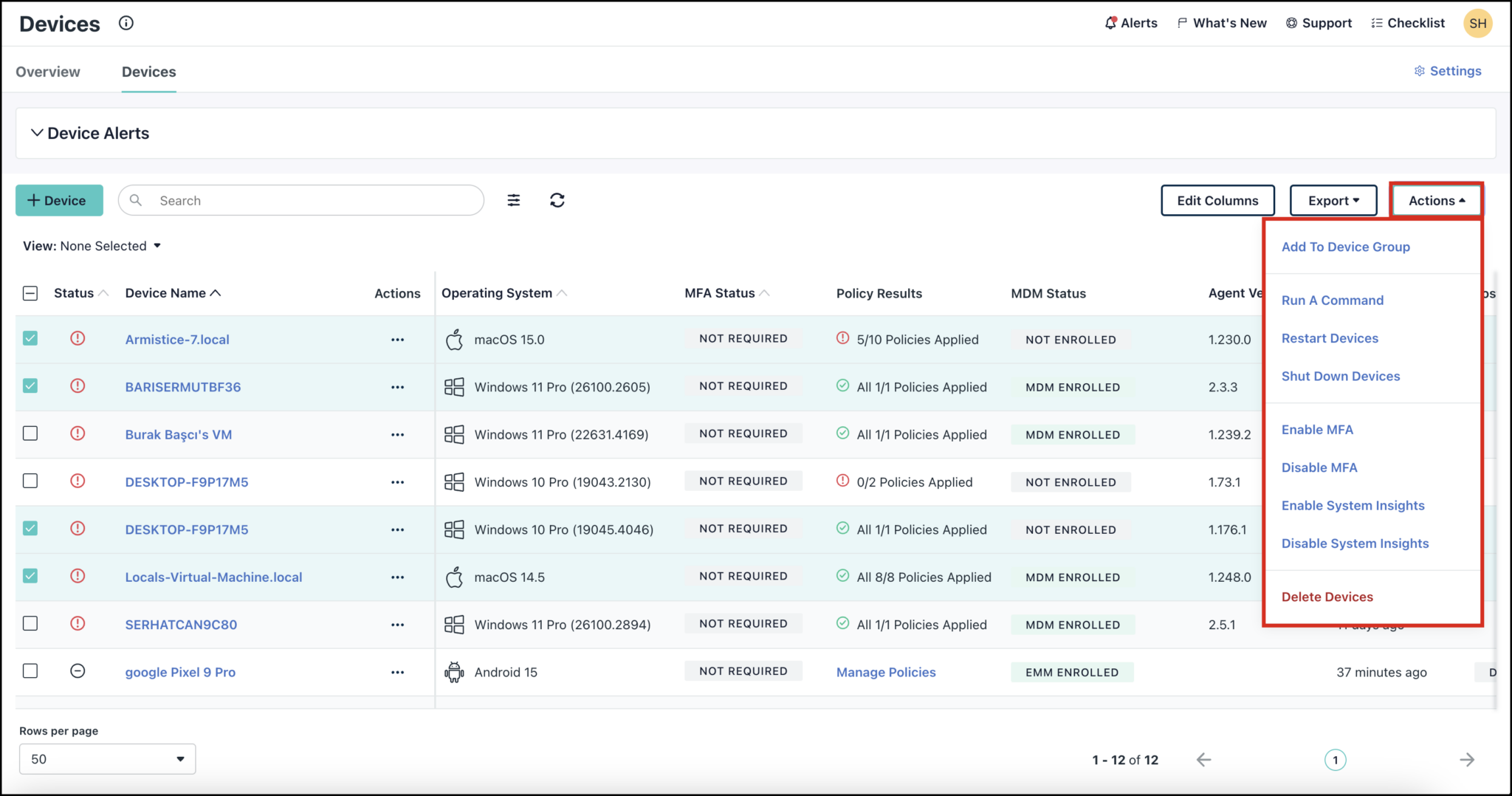Open the ellipsis actions for Burak Başçı's VM
Image resolution: width=1512 pixels, height=796 pixels.
click(397, 434)
